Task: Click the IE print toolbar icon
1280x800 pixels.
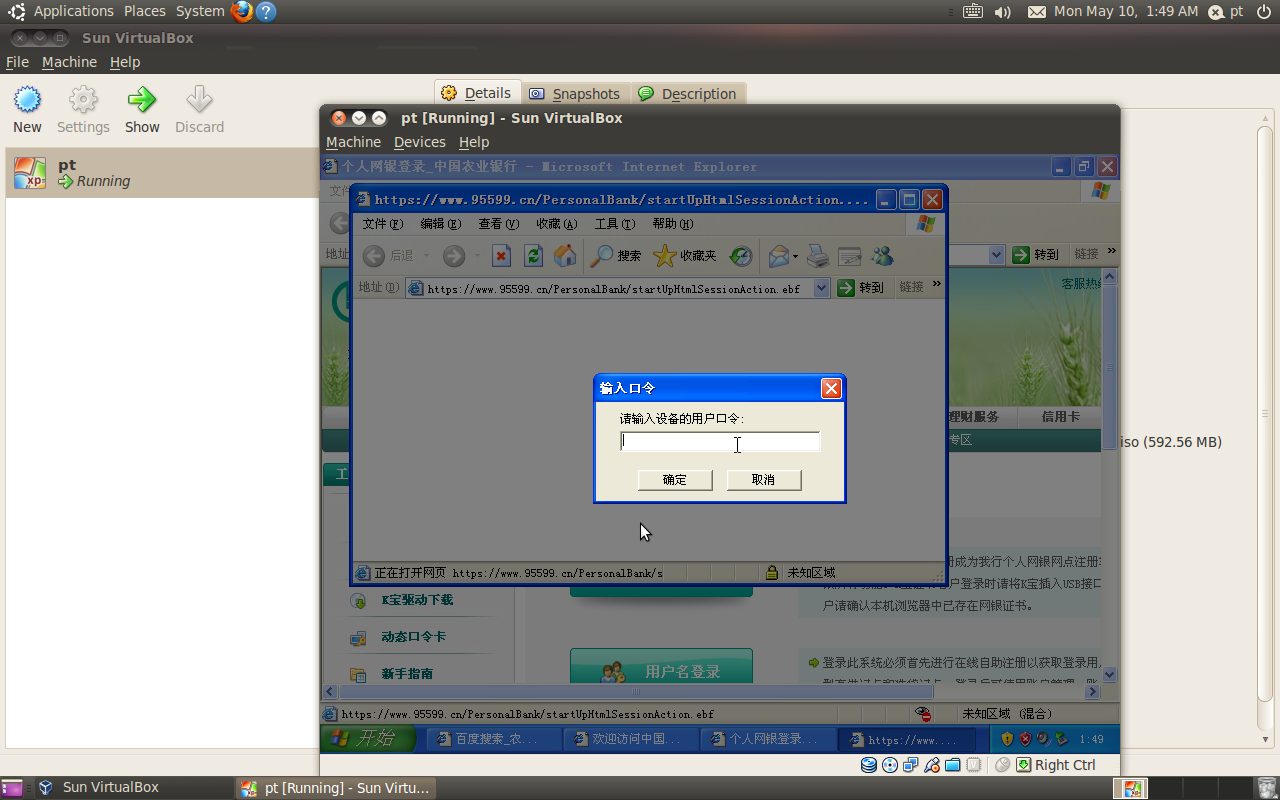Action: pos(818,256)
